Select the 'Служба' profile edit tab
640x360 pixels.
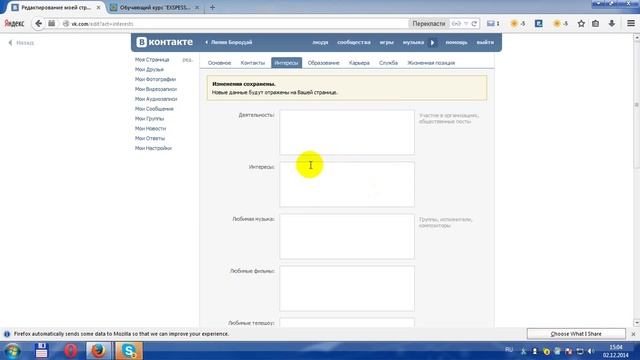pyautogui.click(x=388, y=63)
